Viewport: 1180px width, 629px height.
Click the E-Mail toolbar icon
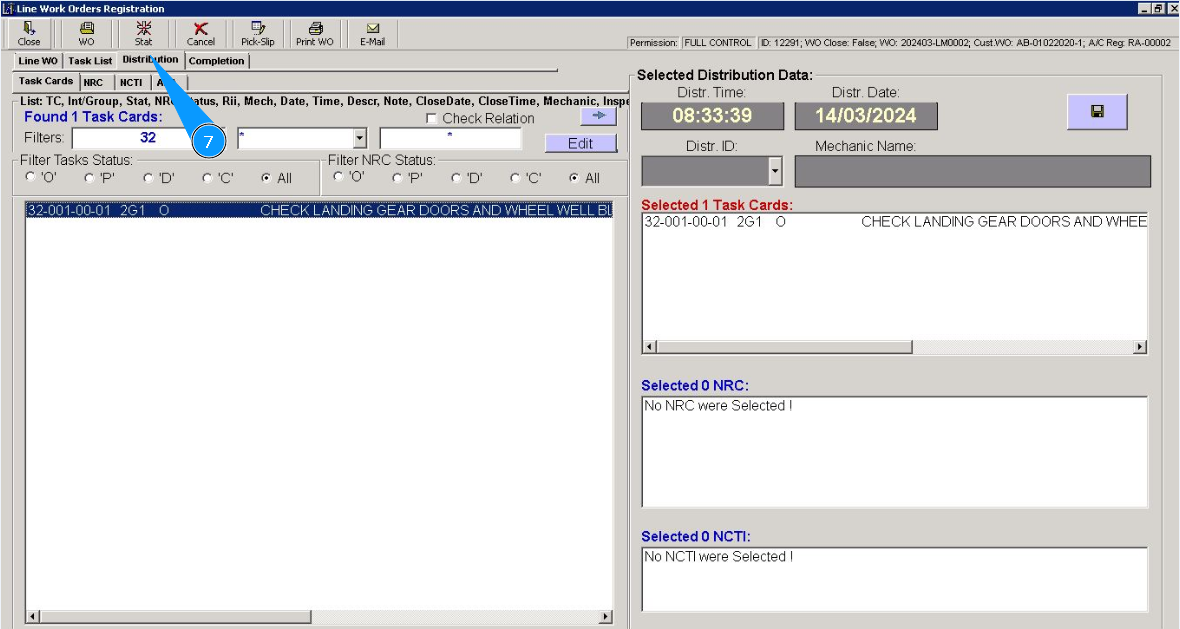pyautogui.click(x=373, y=34)
